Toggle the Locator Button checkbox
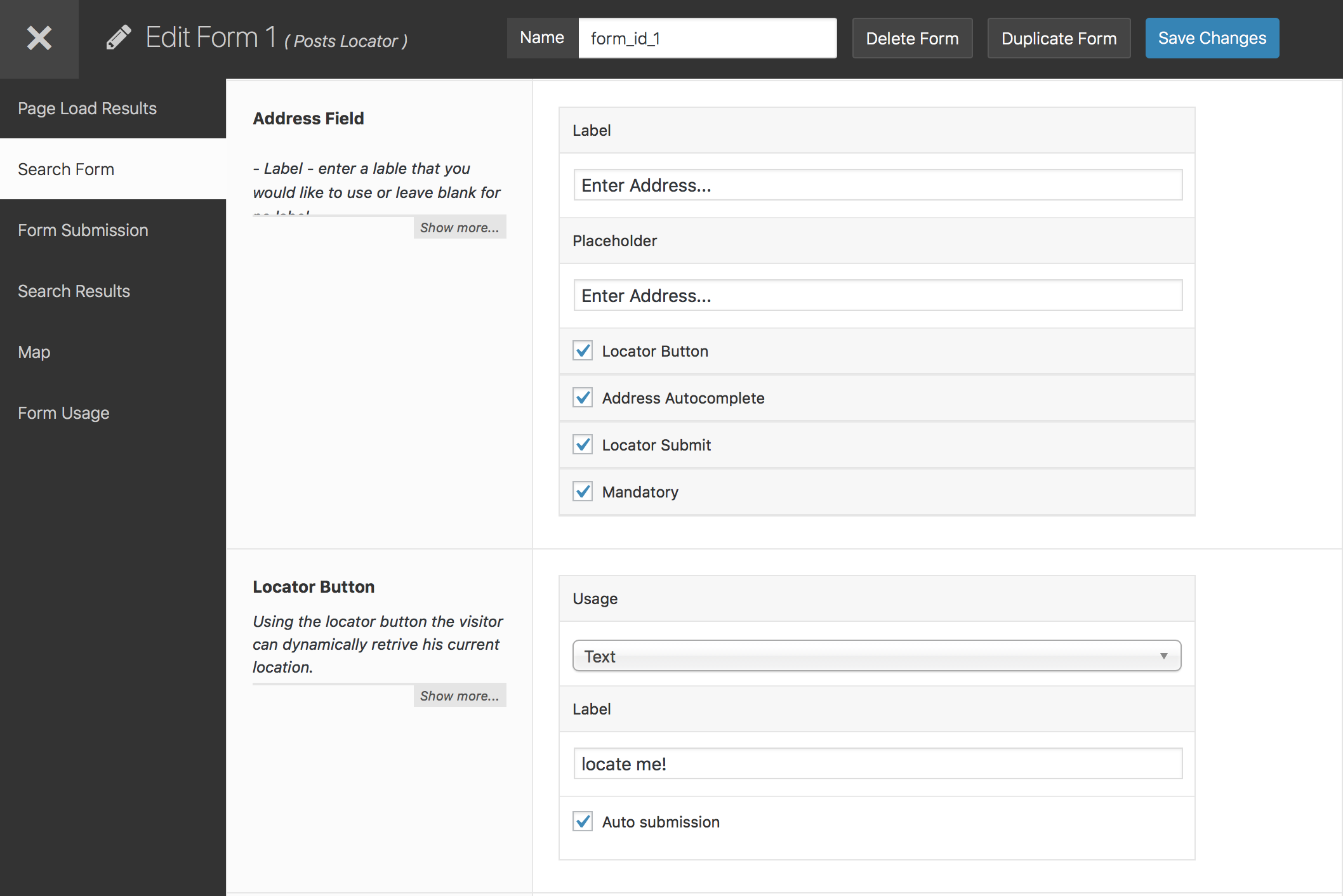The image size is (1343, 896). coord(583,351)
